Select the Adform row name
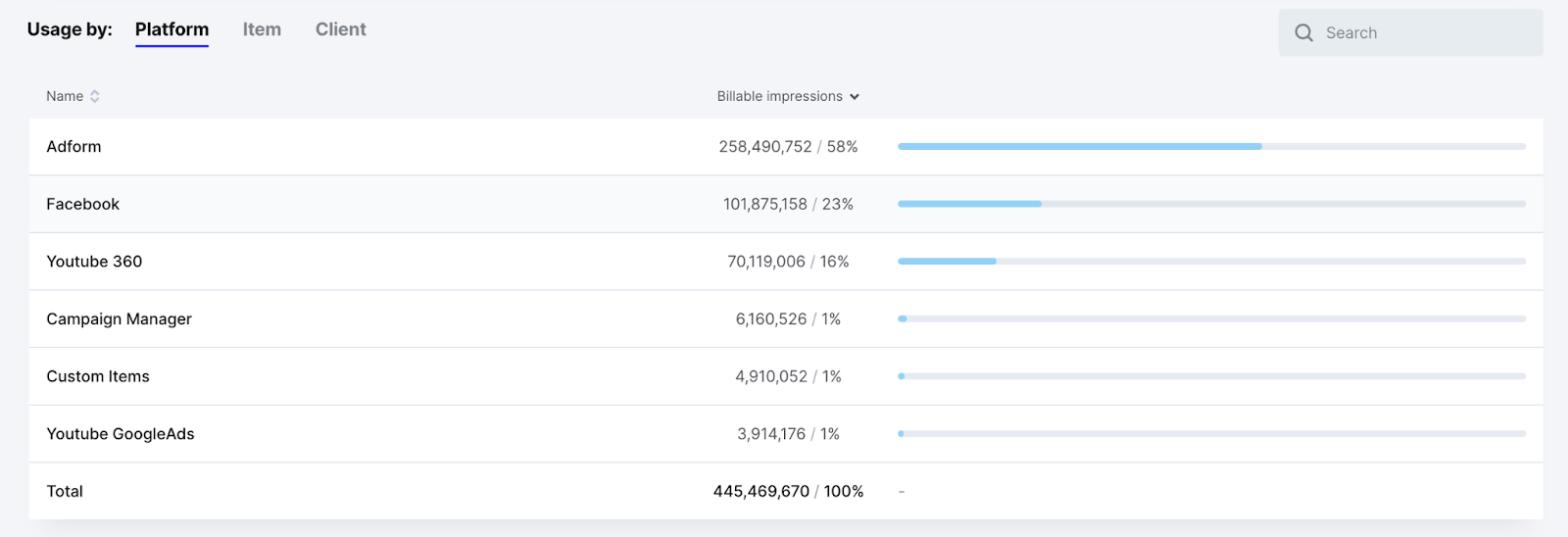 (x=73, y=147)
